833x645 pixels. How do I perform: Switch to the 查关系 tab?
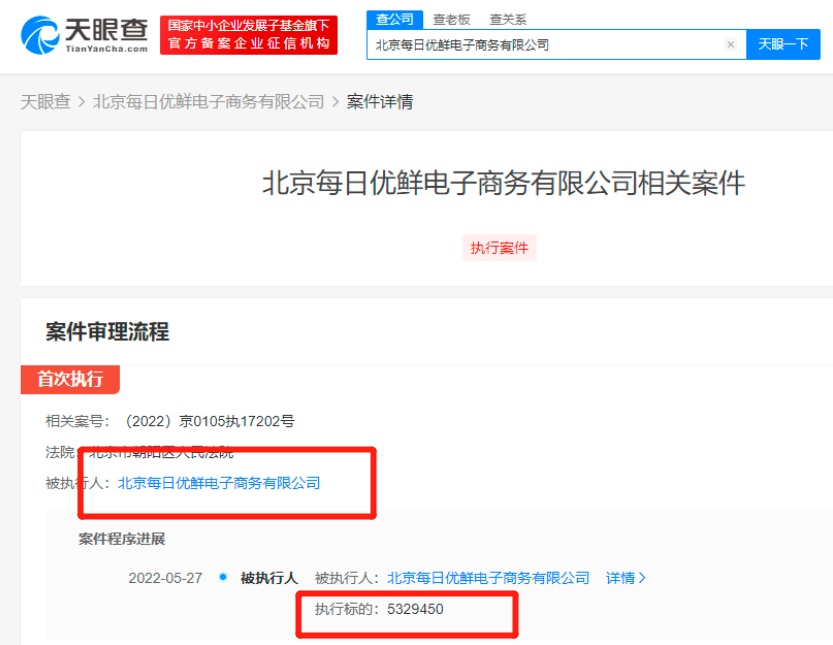pos(508,20)
